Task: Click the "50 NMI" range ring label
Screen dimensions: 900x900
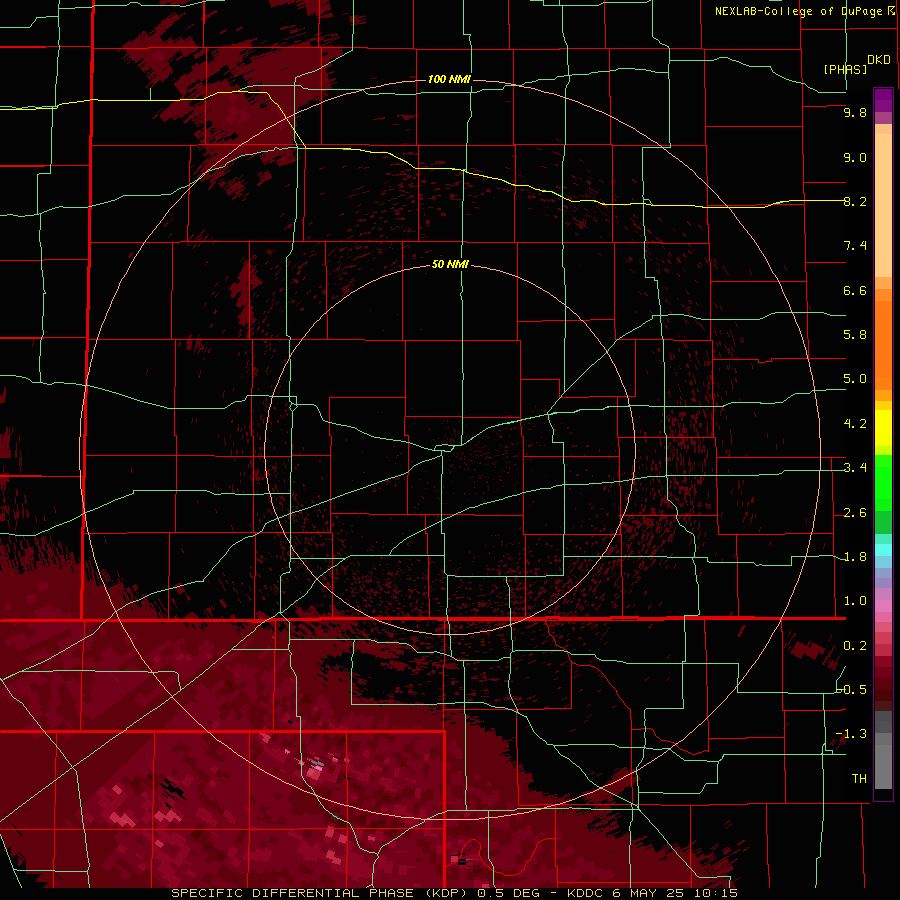Action: 450,264
